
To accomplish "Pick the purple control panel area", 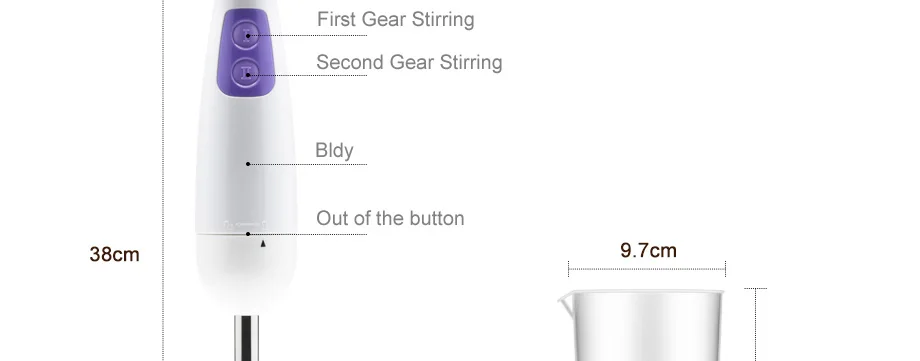I will pyautogui.click(x=246, y=53).
